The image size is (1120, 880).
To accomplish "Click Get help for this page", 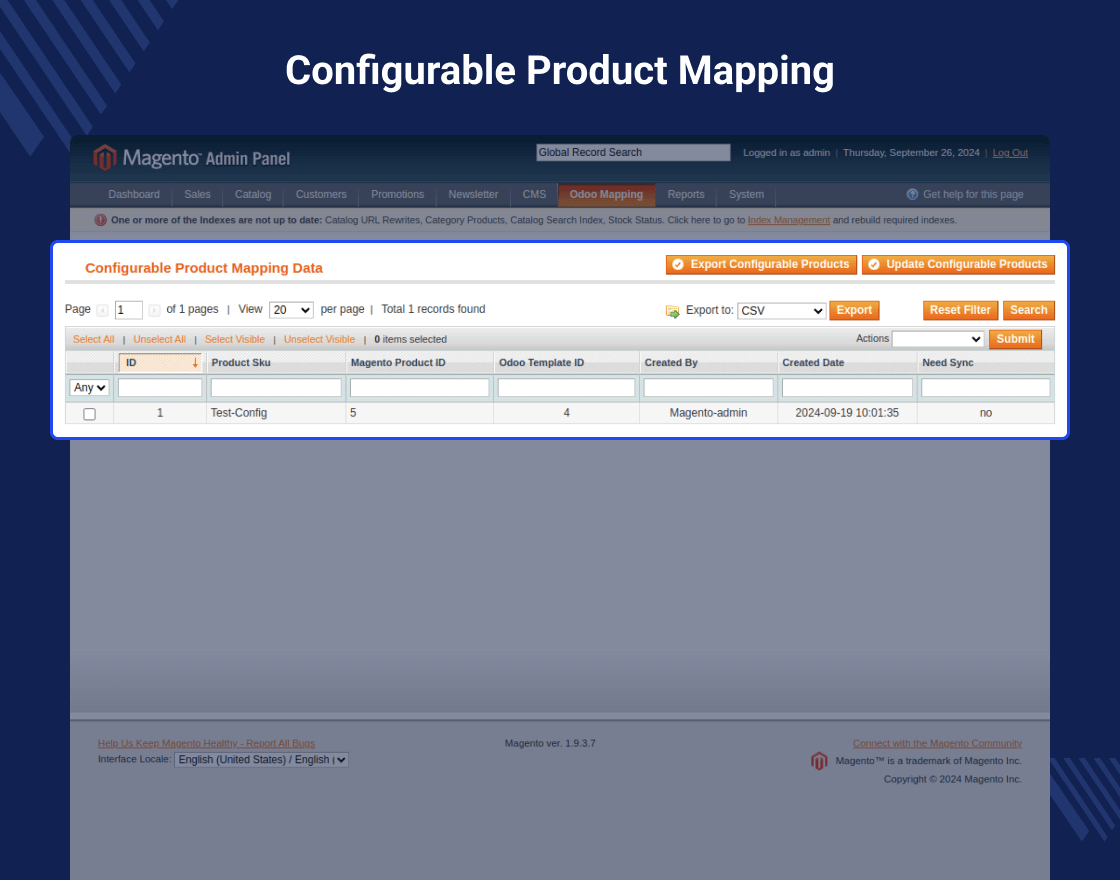I will tap(973, 194).
